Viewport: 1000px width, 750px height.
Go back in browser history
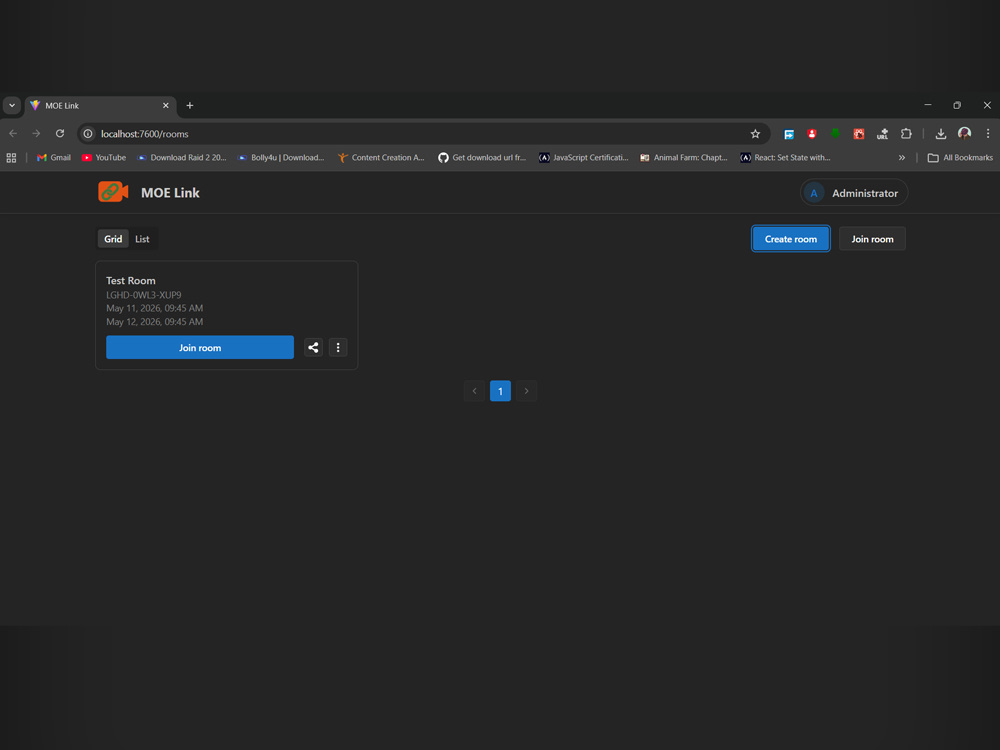[13, 134]
